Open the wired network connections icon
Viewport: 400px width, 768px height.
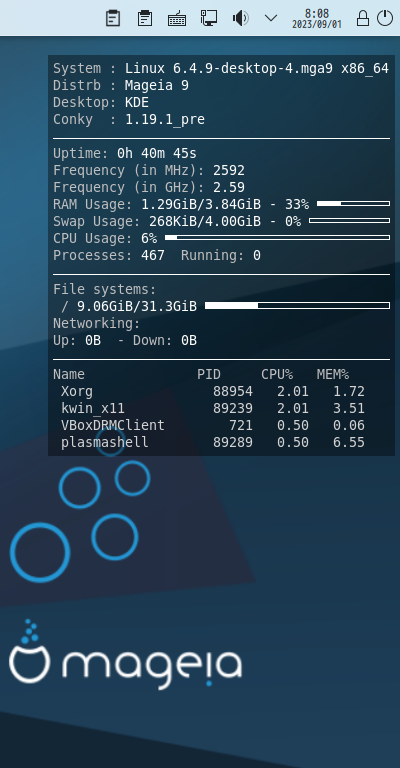pos(209,18)
